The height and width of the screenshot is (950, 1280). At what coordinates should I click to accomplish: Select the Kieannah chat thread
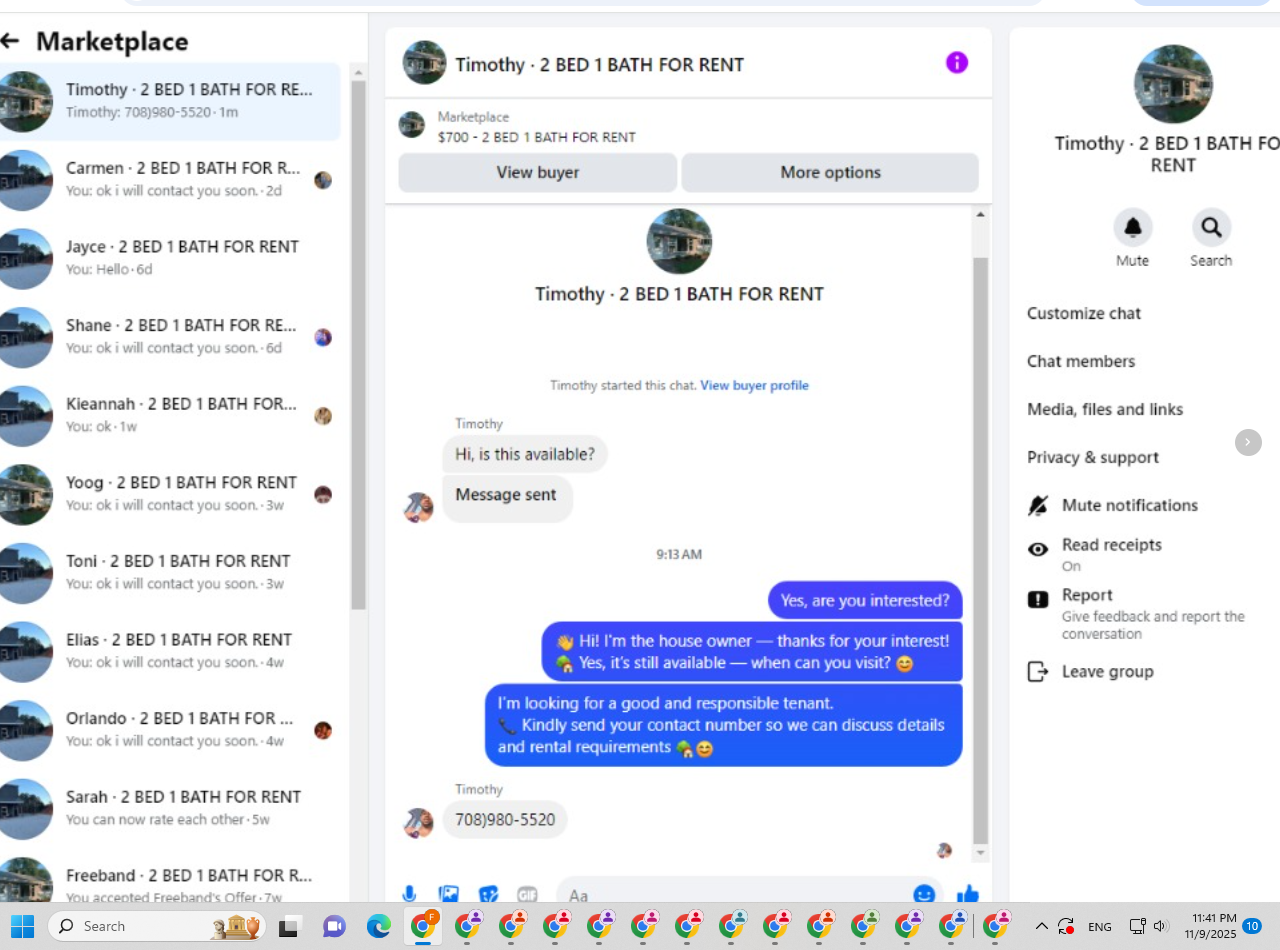(170, 416)
